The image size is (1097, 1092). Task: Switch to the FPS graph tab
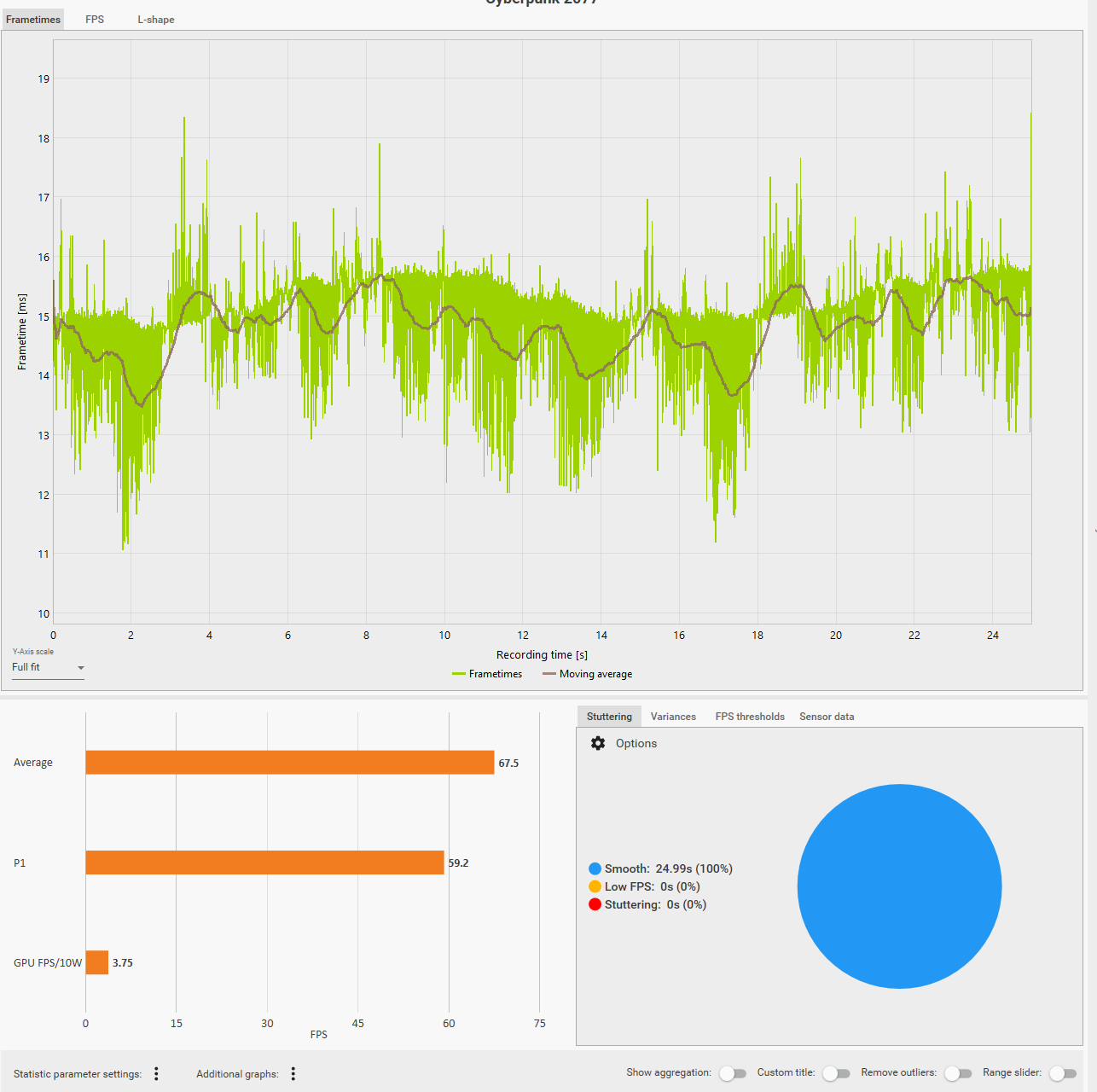(95, 20)
